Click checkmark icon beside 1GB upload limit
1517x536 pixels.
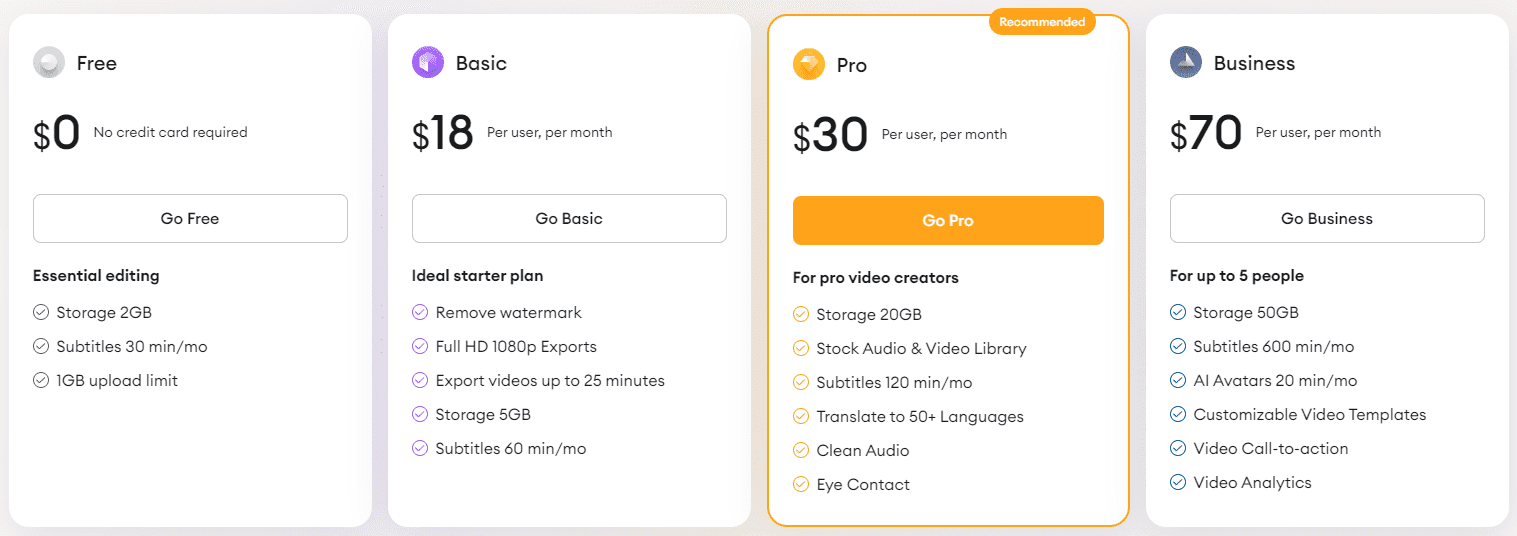41,381
